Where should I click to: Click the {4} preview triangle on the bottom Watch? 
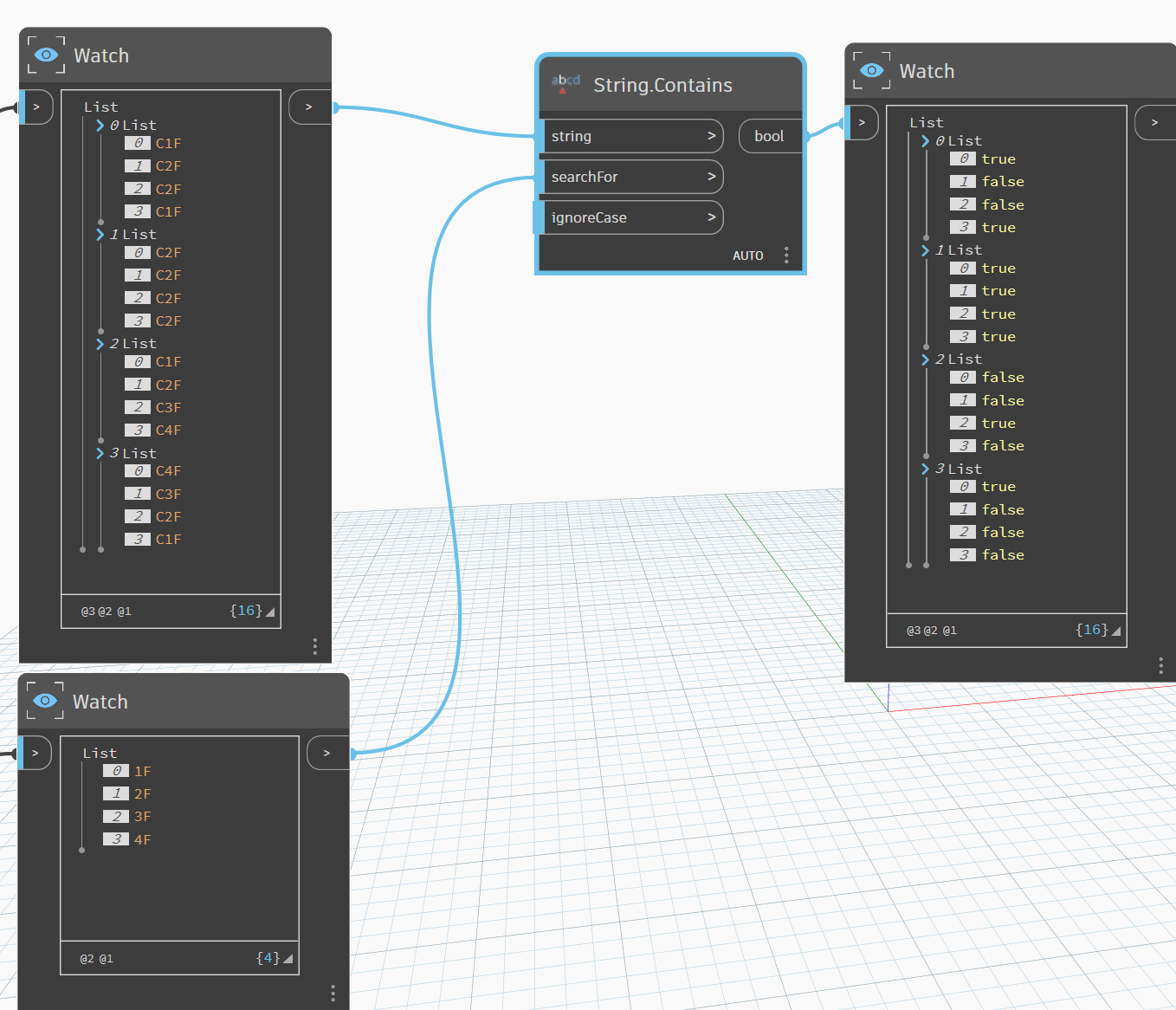click(x=288, y=957)
